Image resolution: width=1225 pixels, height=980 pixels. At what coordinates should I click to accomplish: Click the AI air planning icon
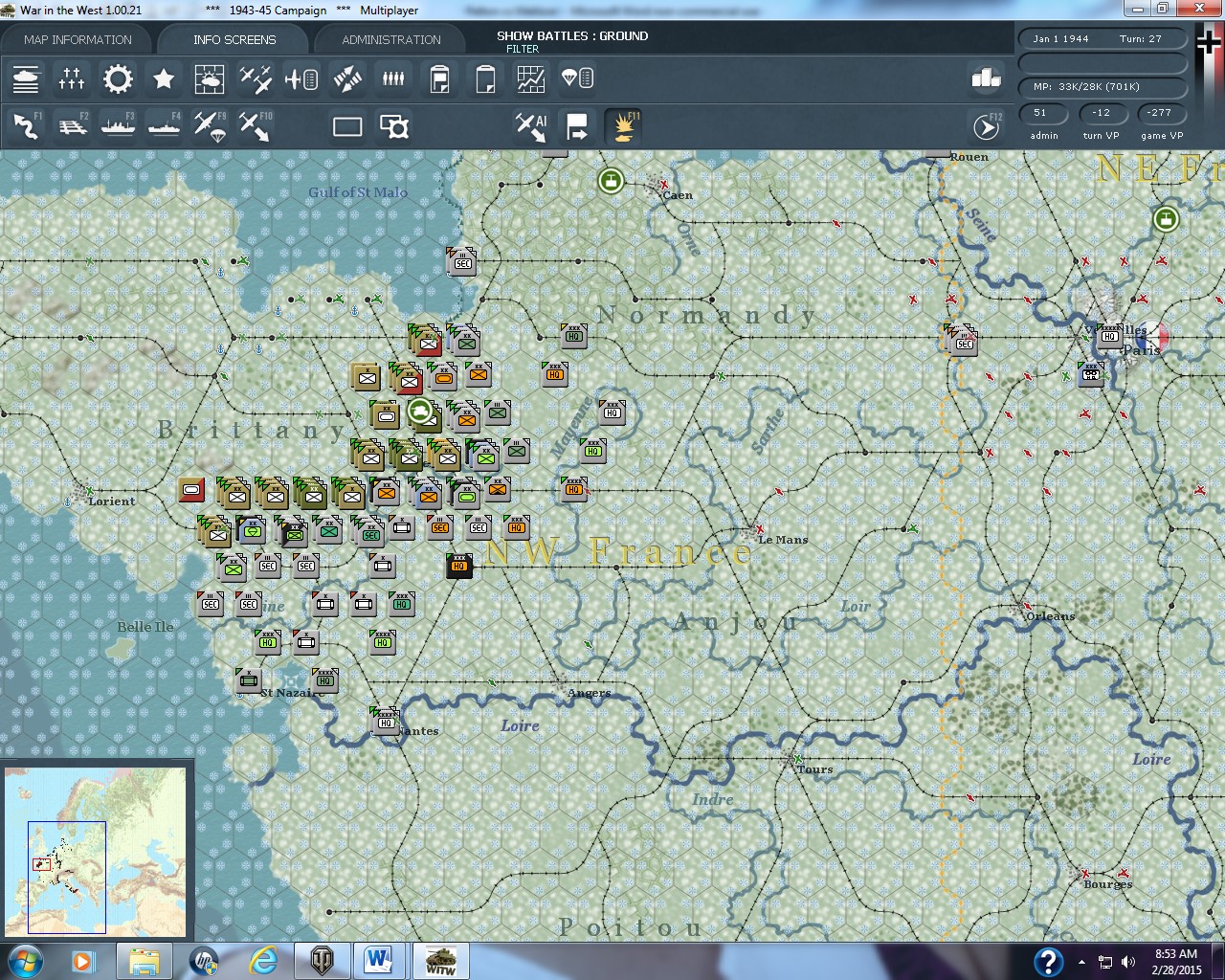(531, 126)
